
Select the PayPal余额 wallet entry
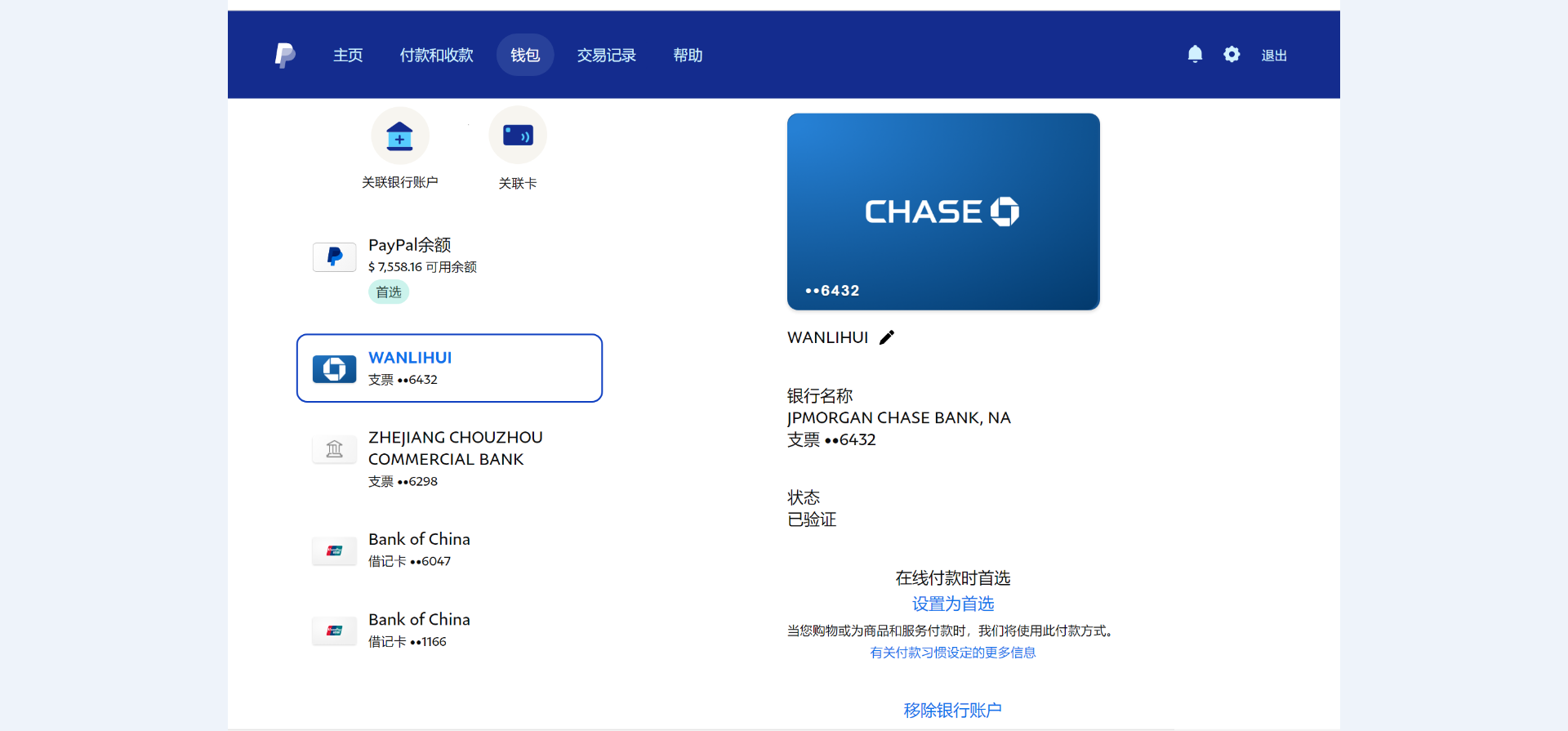(449, 268)
